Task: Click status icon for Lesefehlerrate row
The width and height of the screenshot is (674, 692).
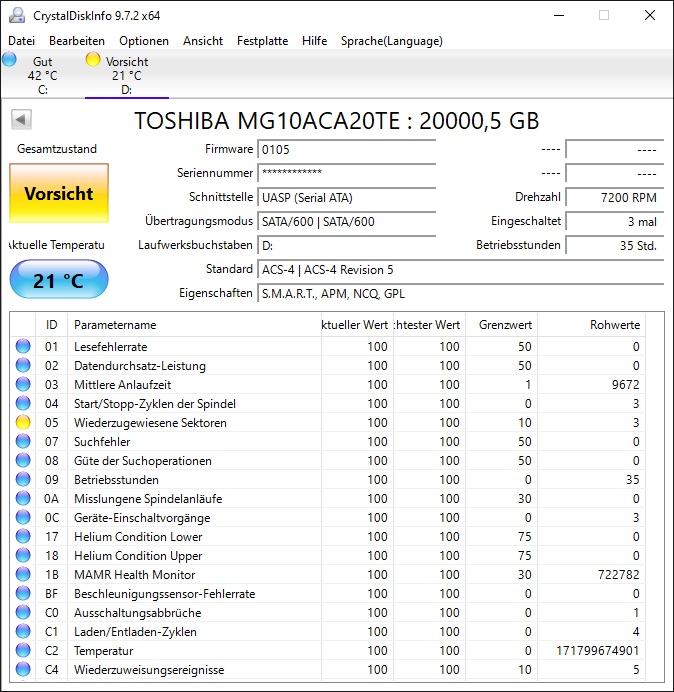Action: tap(23, 346)
